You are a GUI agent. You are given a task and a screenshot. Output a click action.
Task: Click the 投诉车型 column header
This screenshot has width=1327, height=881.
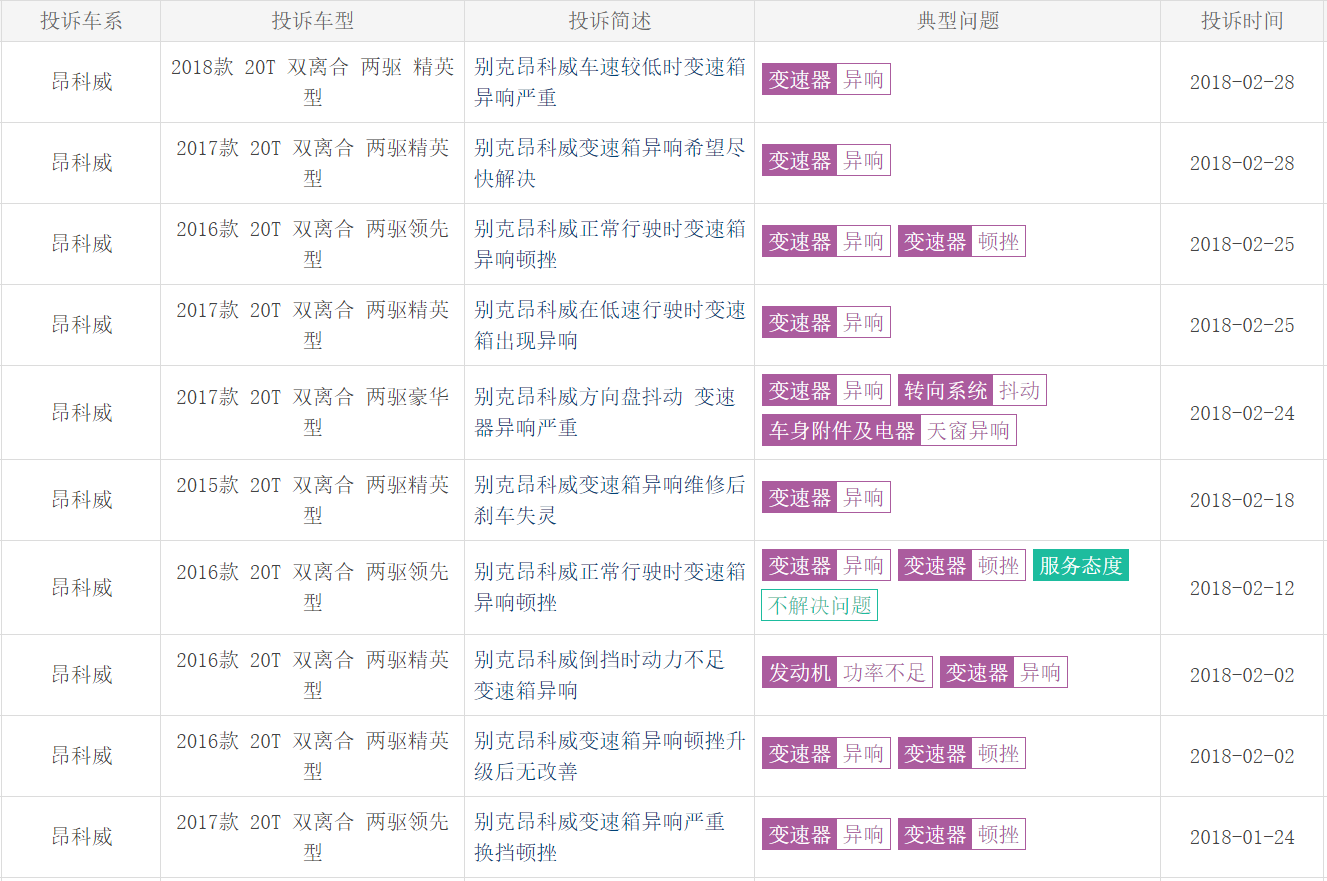313,21
